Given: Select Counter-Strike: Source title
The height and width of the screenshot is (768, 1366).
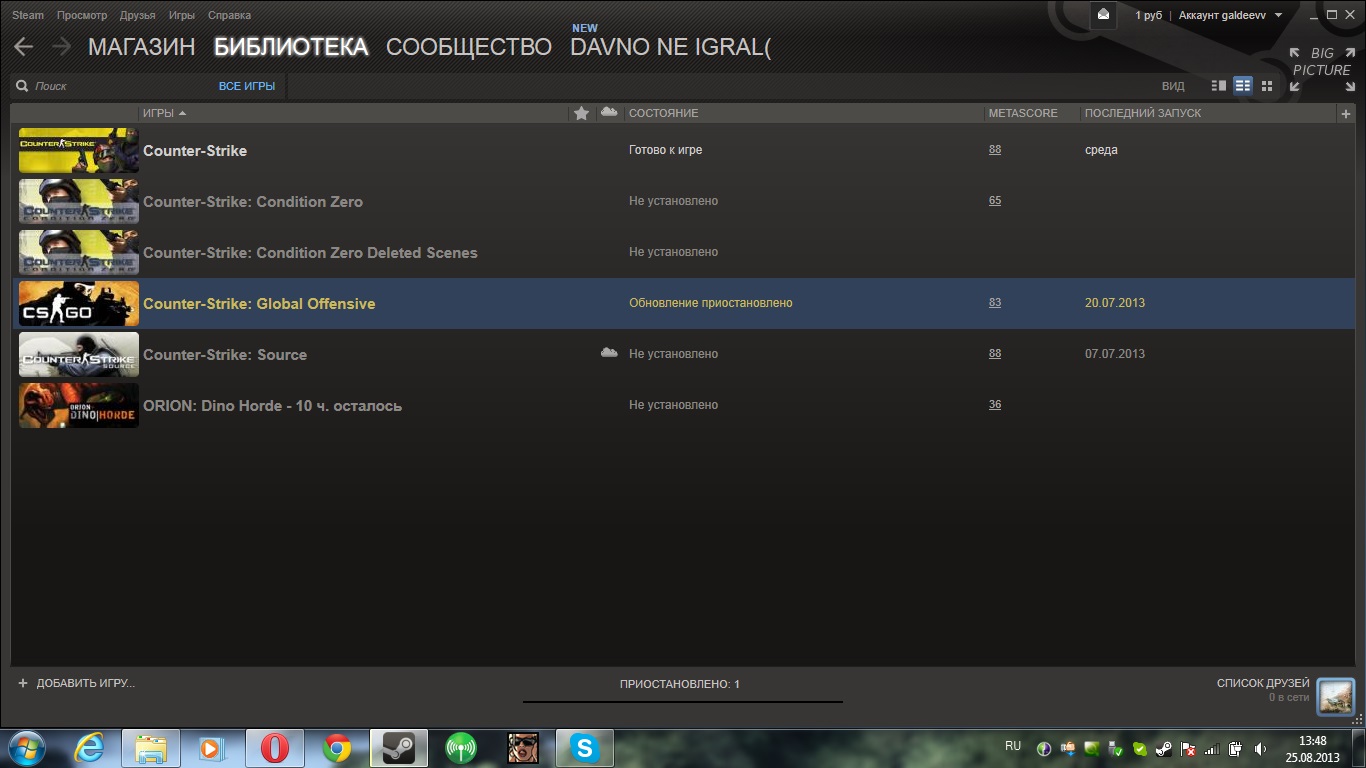Looking at the screenshot, I should (x=225, y=354).
